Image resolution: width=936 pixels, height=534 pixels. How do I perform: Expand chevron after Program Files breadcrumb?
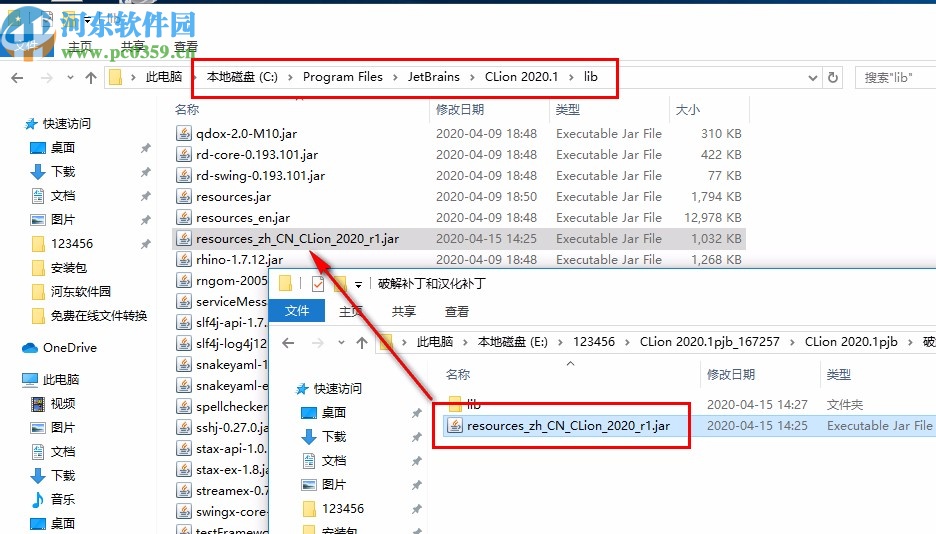click(x=395, y=78)
